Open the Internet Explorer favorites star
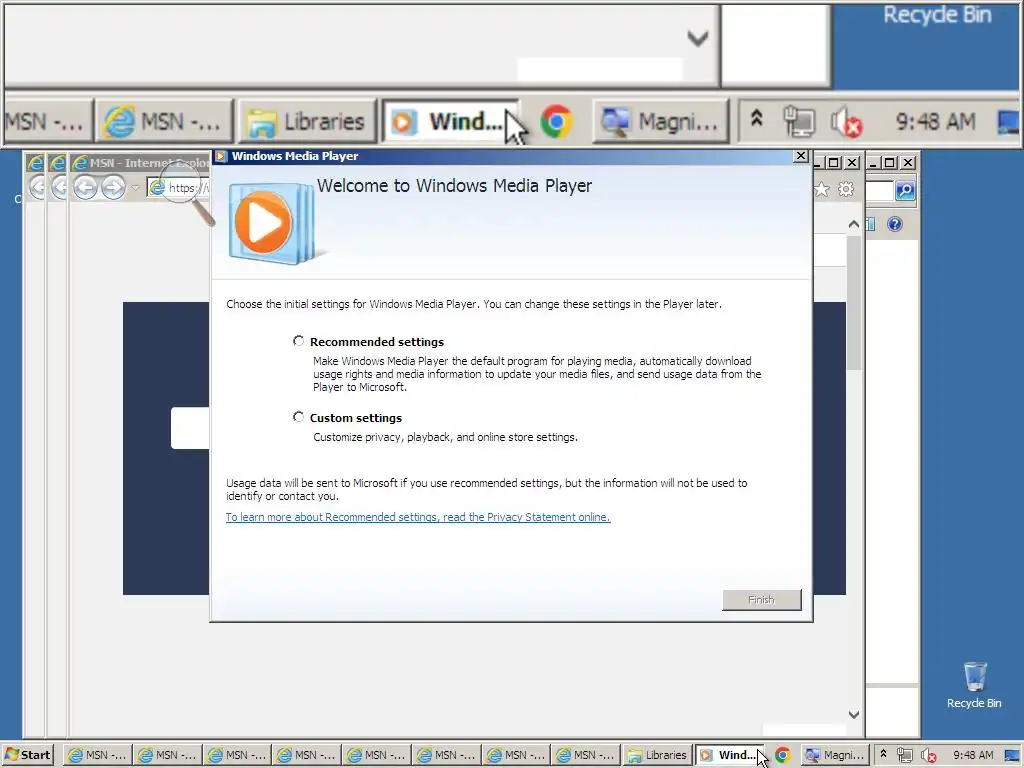1024x768 pixels. 822,189
